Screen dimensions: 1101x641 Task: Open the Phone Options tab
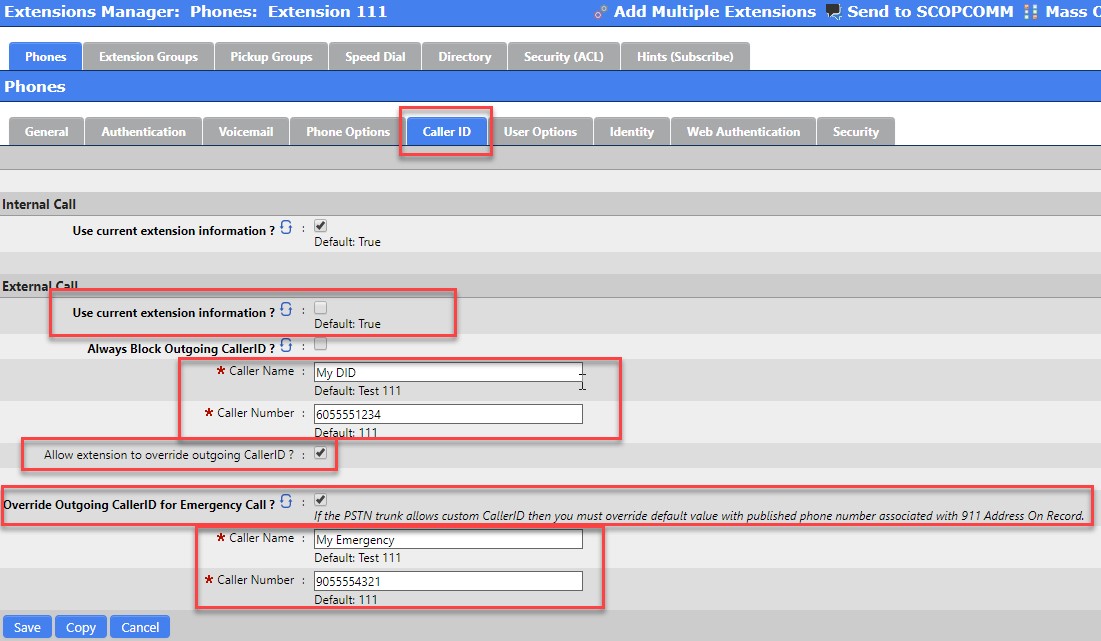(348, 132)
